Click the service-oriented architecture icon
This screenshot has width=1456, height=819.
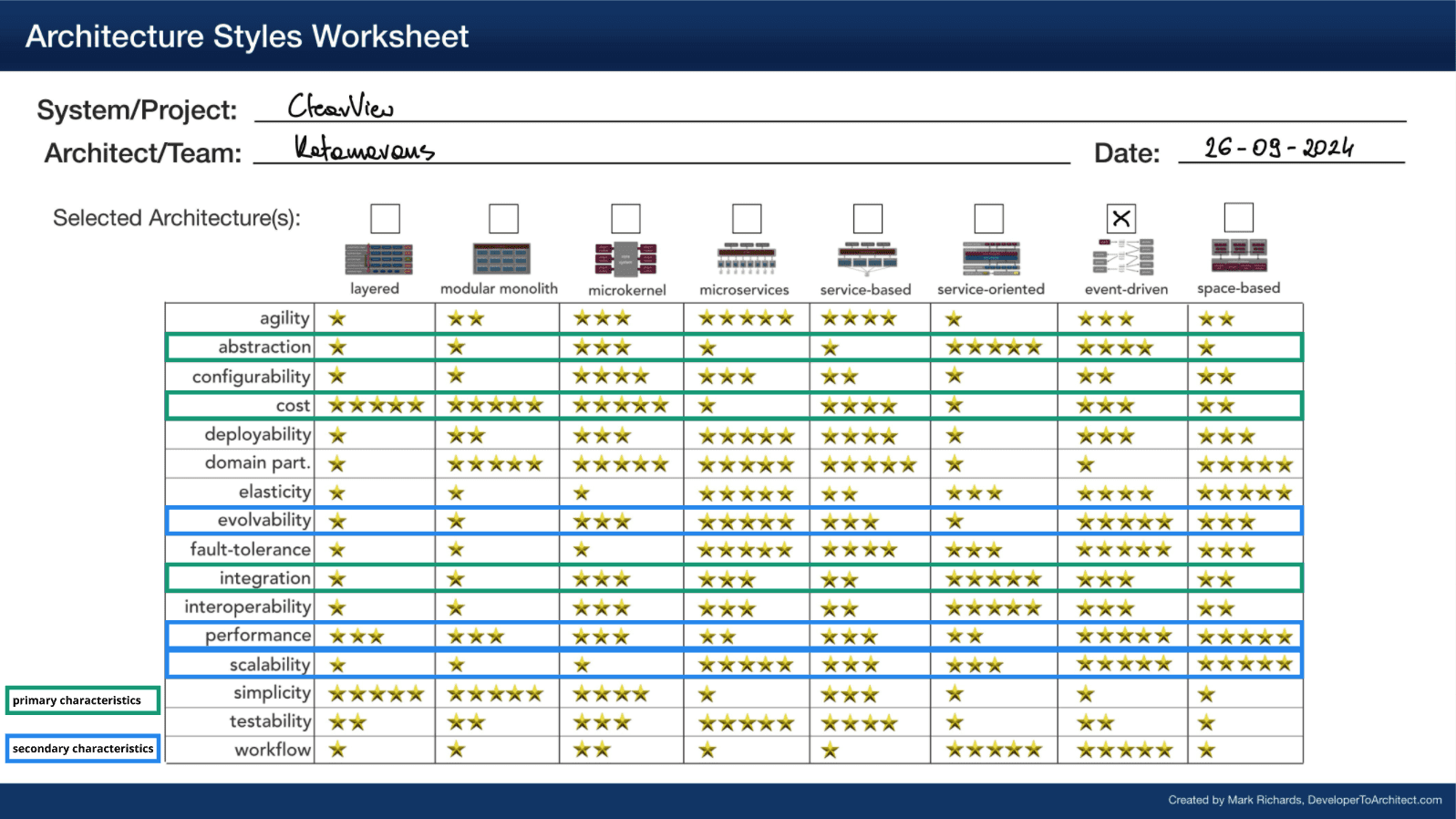(x=991, y=259)
